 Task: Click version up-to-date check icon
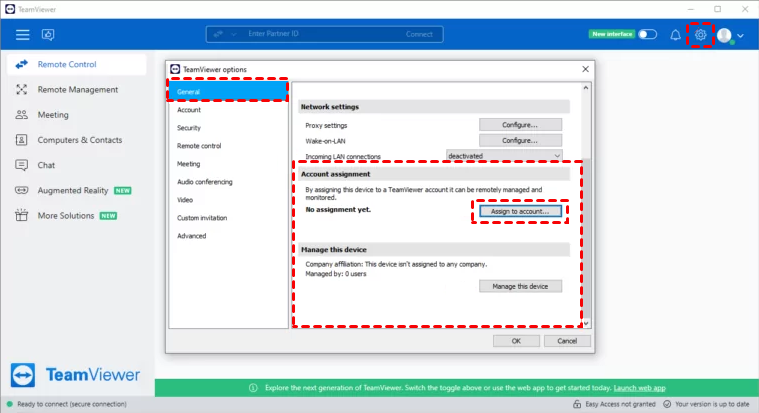coord(667,404)
